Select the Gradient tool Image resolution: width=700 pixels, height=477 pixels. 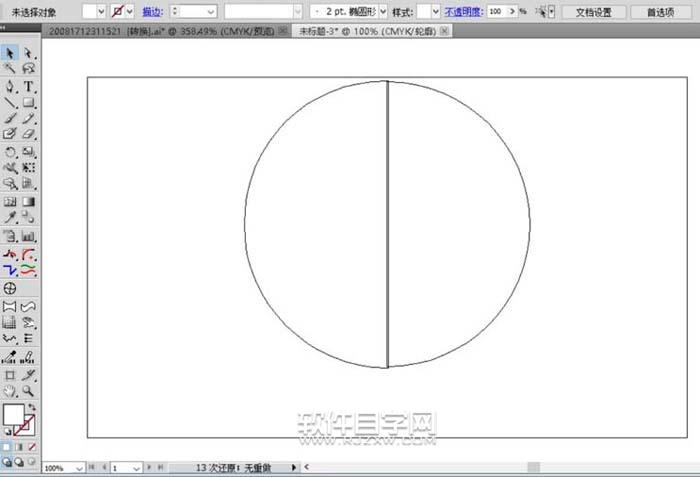click(29, 201)
